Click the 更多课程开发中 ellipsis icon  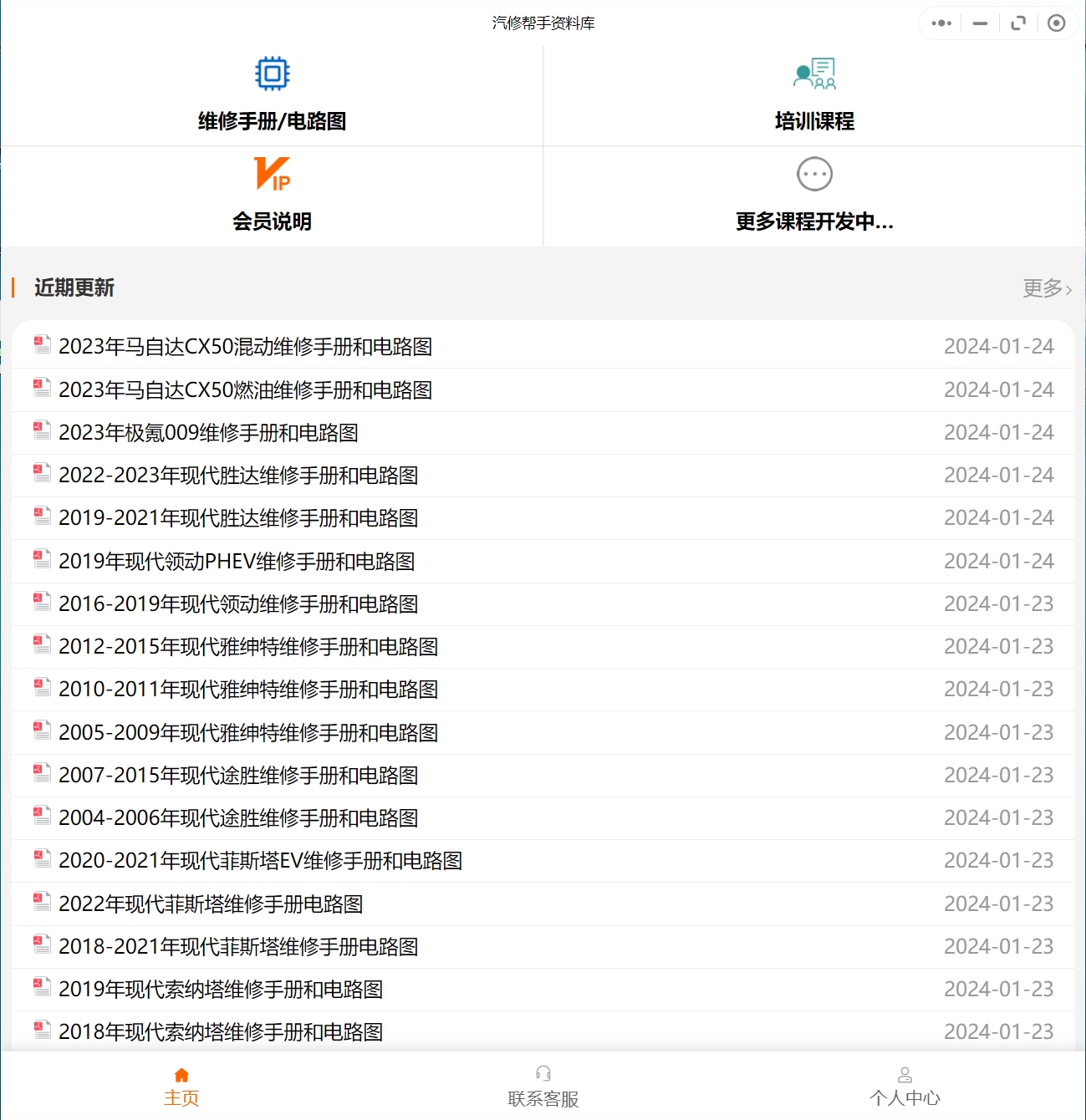coord(814,175)
